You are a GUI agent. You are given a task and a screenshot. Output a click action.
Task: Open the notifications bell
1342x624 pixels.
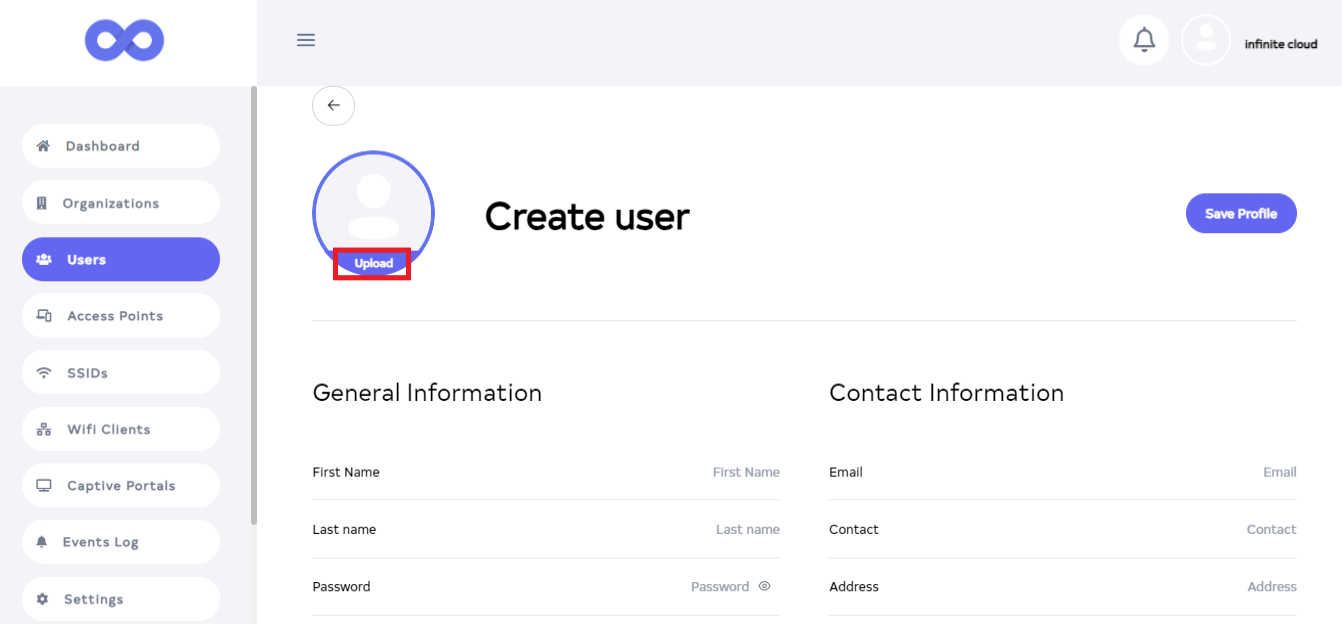[1144, 40]
